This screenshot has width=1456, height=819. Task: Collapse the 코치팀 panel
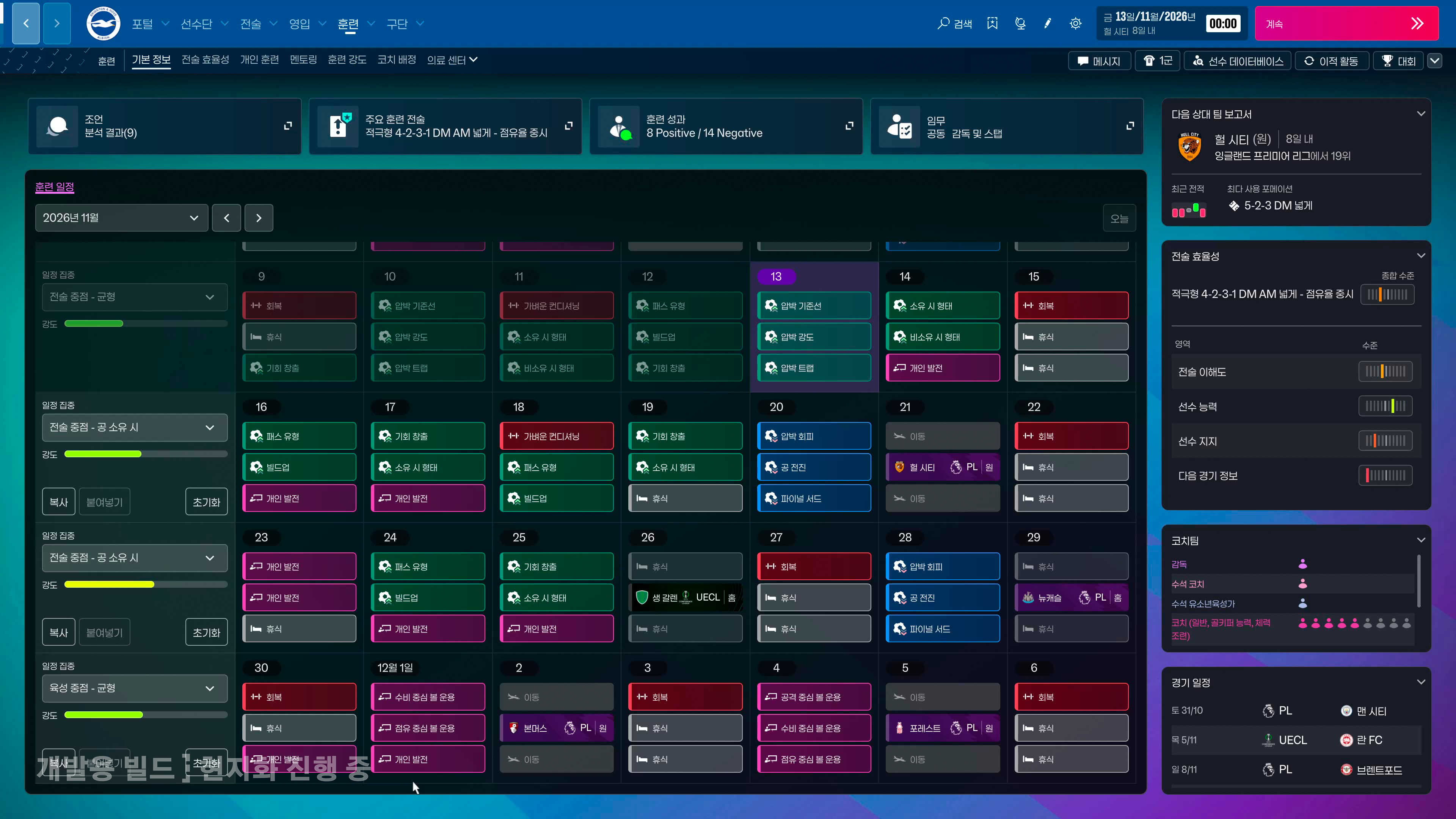tap(1421, 540)
